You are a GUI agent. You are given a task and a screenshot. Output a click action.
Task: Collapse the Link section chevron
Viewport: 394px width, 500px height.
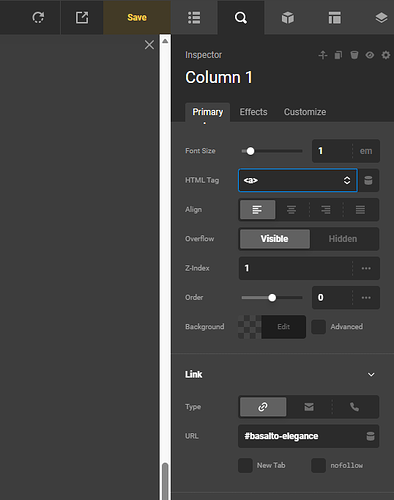pyautogui.click(x=371, y=375)
